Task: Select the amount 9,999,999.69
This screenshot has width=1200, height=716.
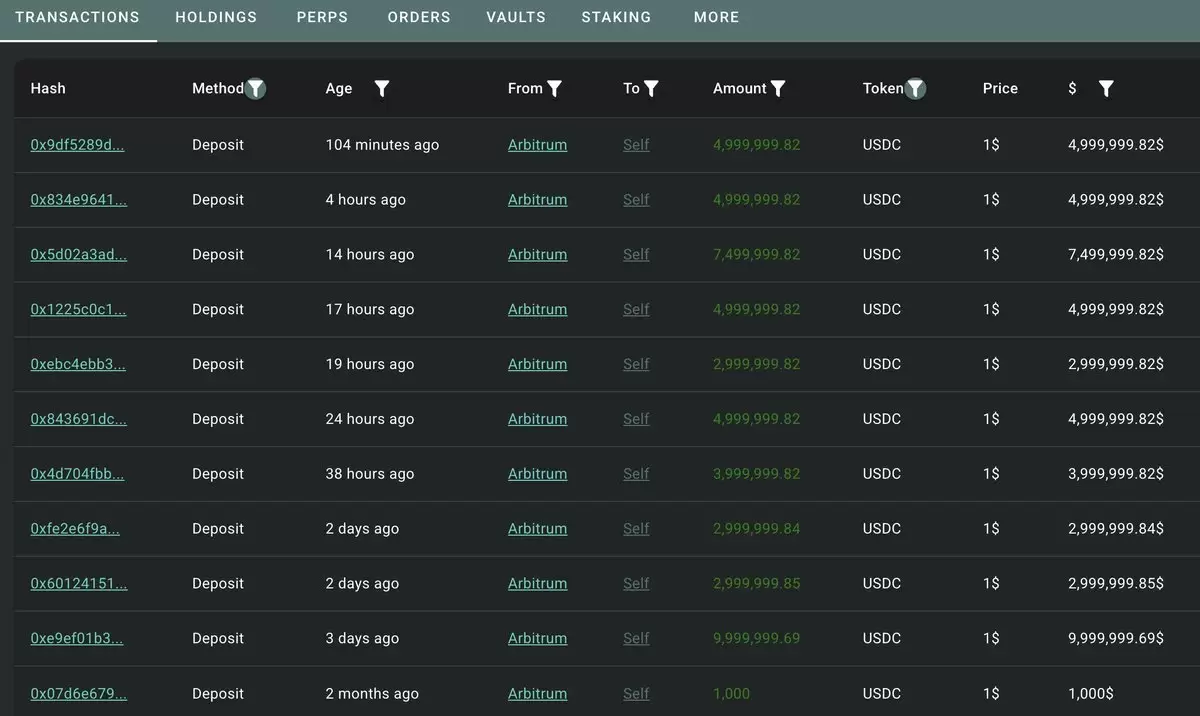Action: [x=757, y=639]
